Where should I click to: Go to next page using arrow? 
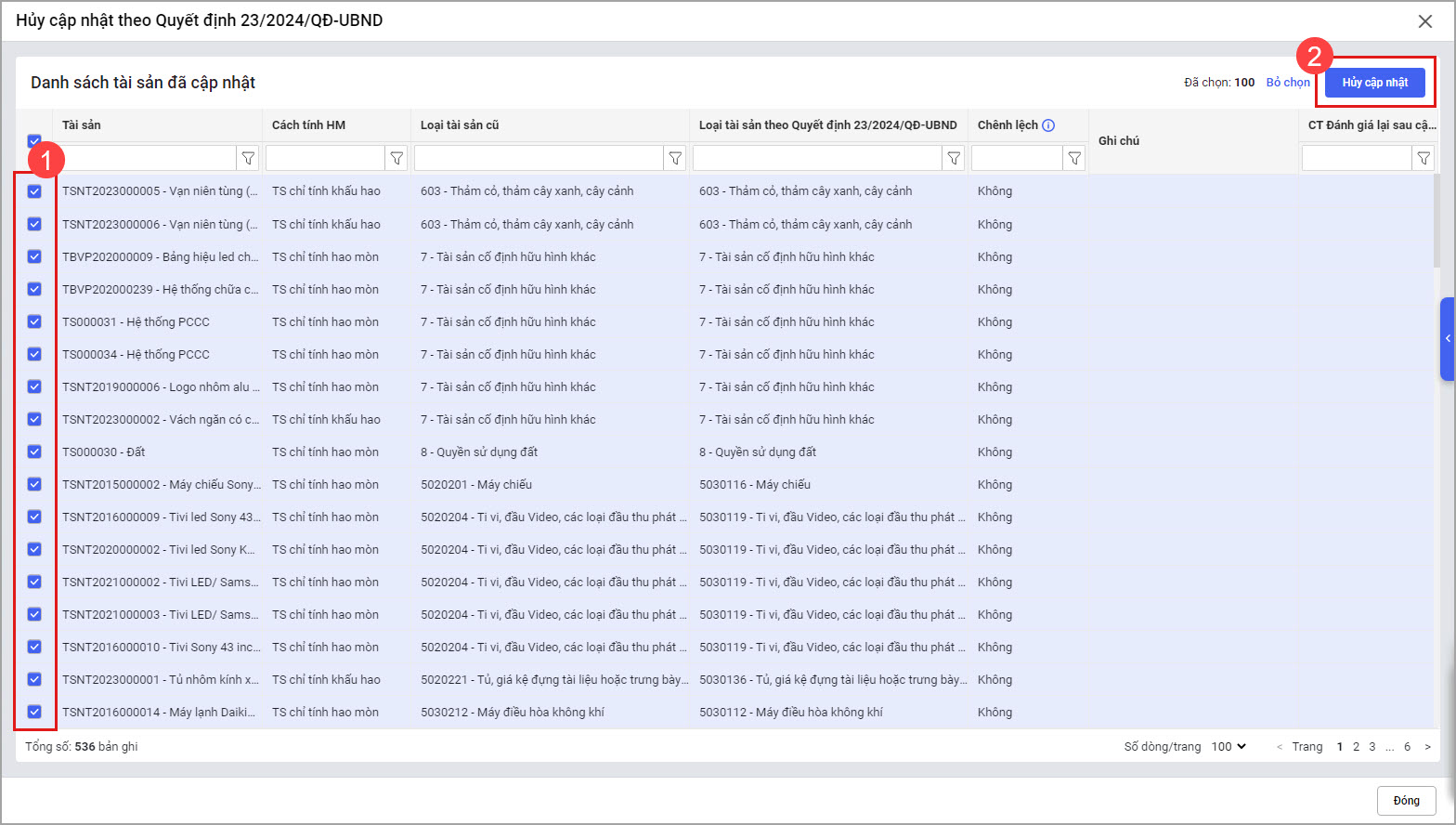1427,747
